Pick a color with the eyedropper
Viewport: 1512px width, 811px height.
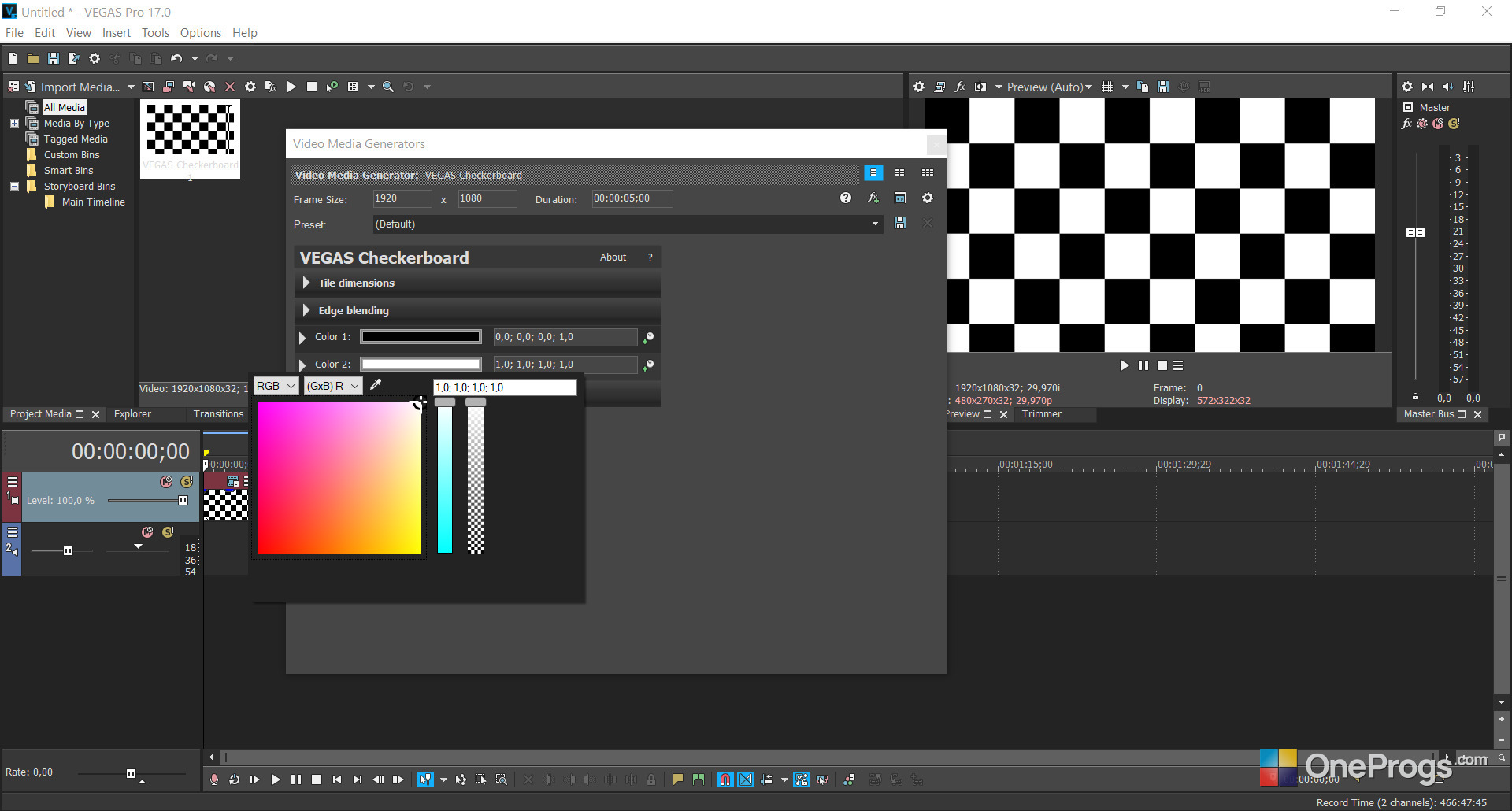376,385
